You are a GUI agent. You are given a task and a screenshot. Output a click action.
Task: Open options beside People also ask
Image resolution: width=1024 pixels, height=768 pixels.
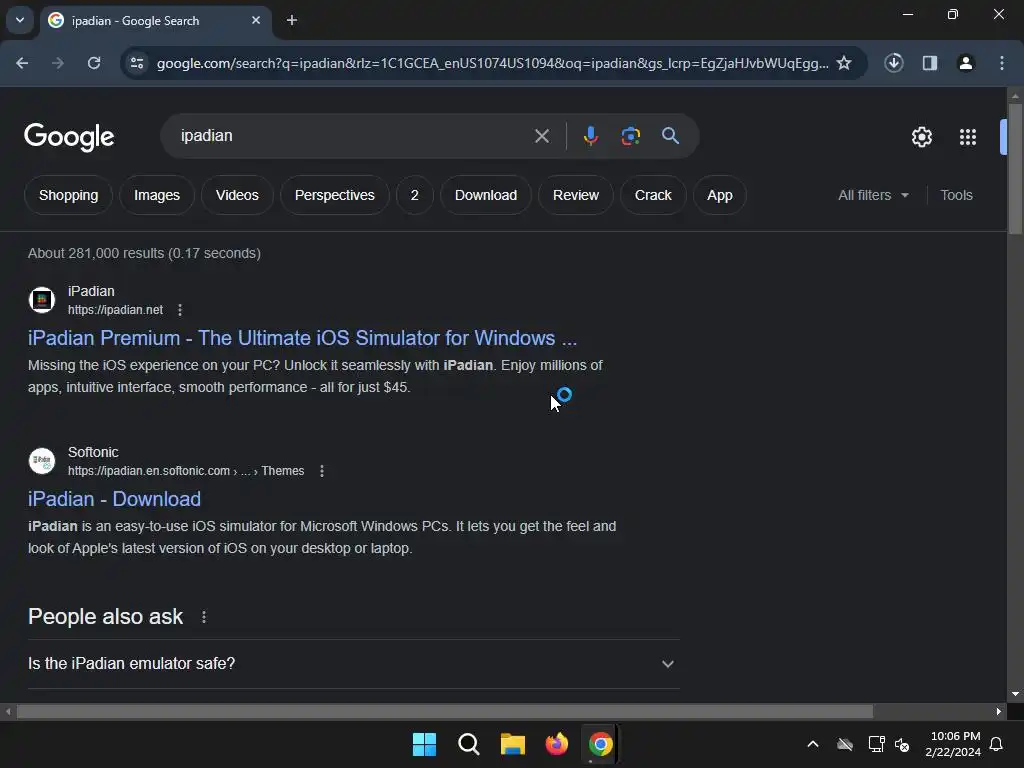(204, 617)
